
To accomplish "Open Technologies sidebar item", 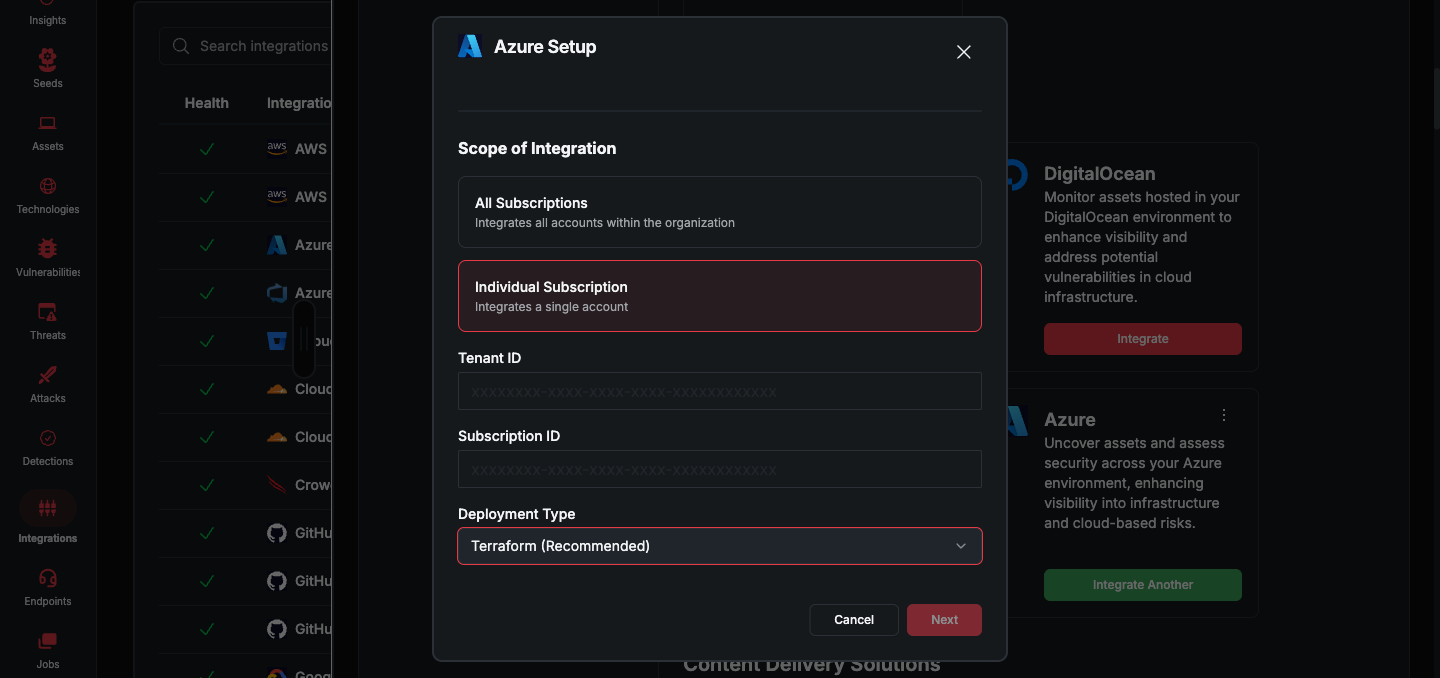I will point(47,194).
